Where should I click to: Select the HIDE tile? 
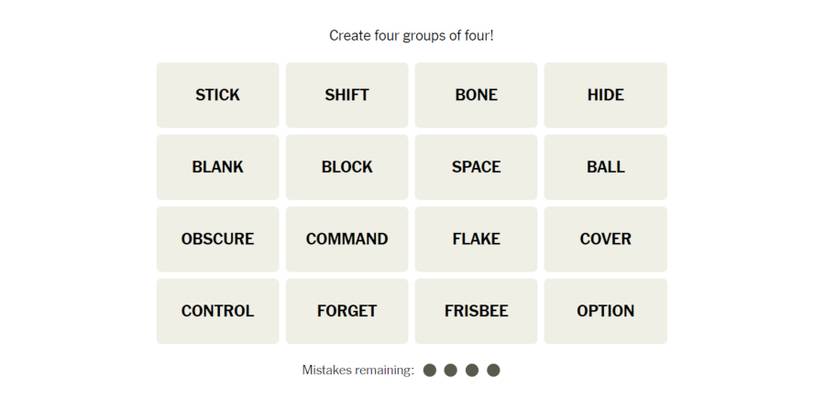coord(605,95)
